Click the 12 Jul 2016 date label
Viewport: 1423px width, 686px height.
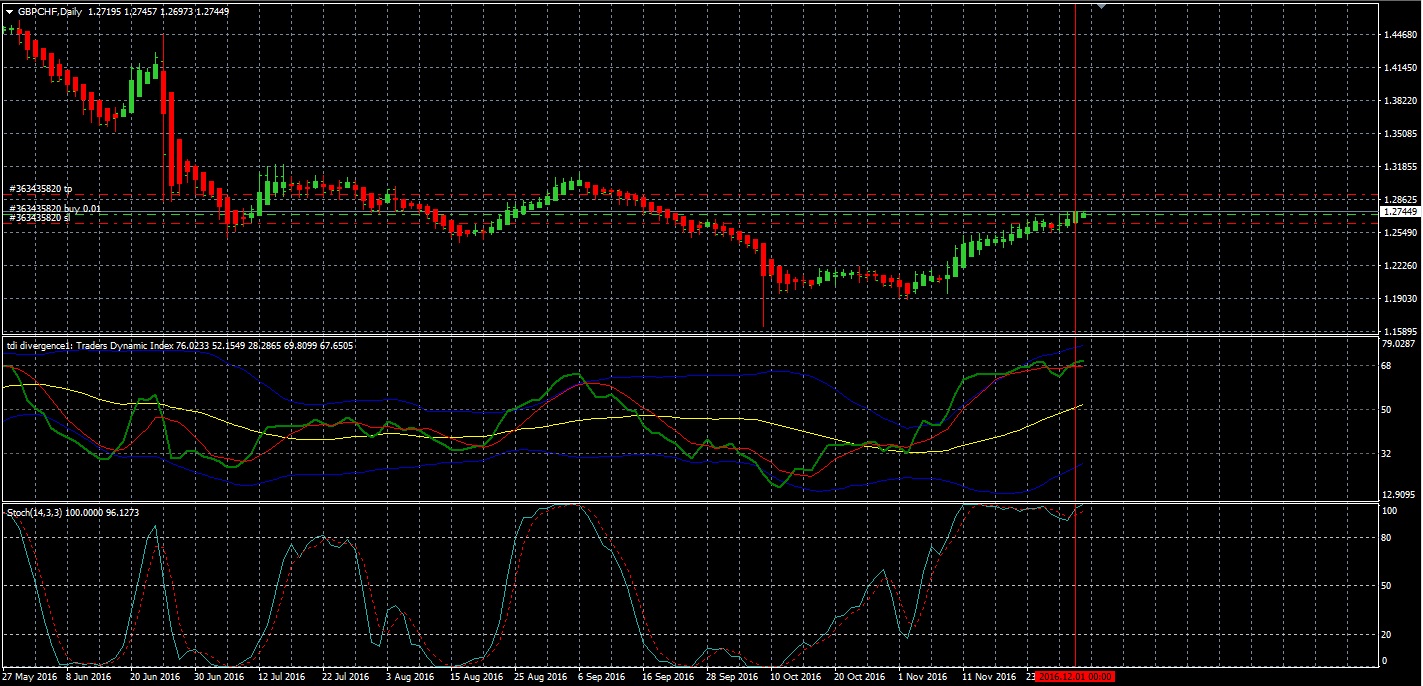click(283, 677)
